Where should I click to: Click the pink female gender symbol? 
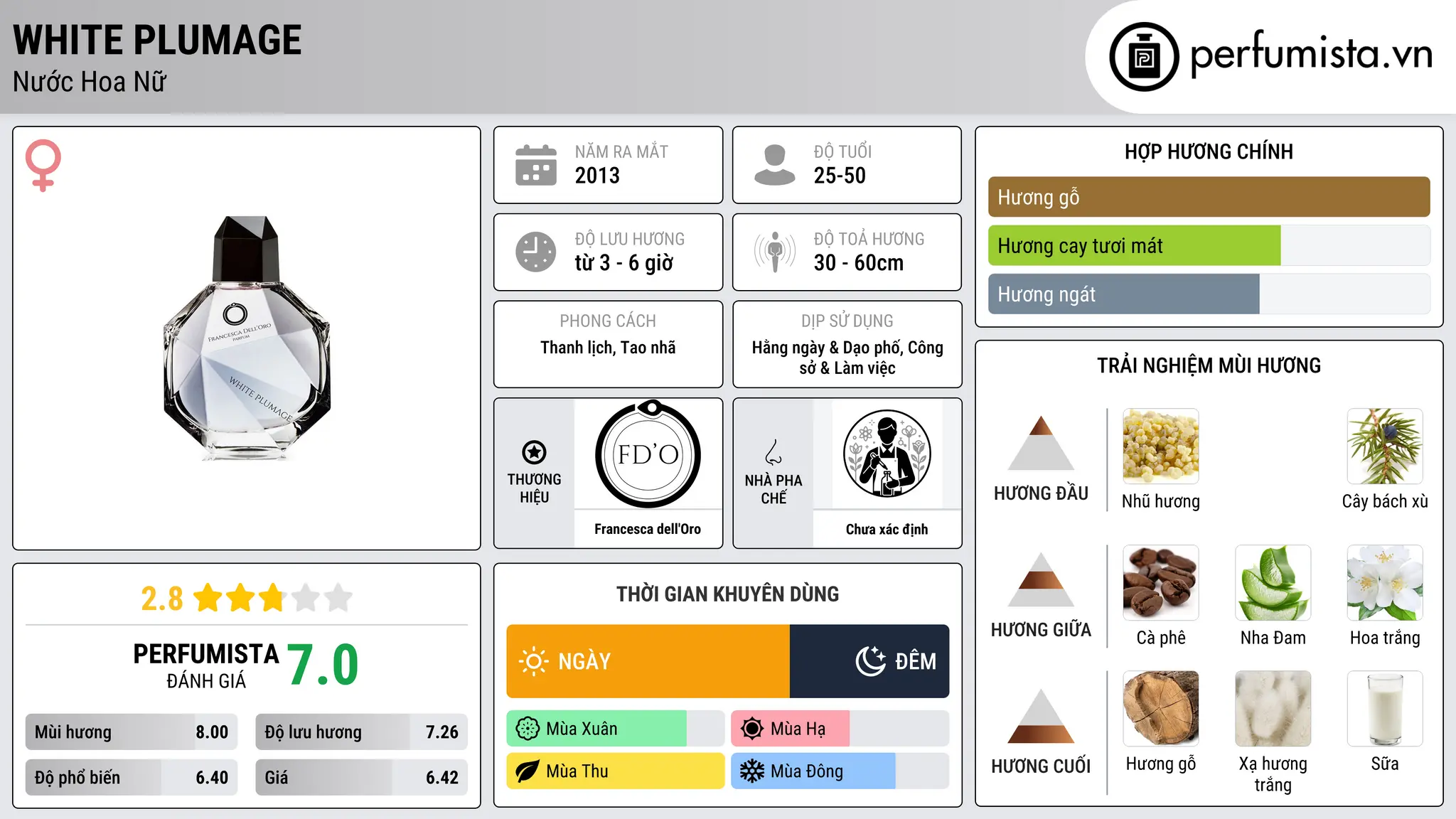pyautogui.click(x=43, y=165)
